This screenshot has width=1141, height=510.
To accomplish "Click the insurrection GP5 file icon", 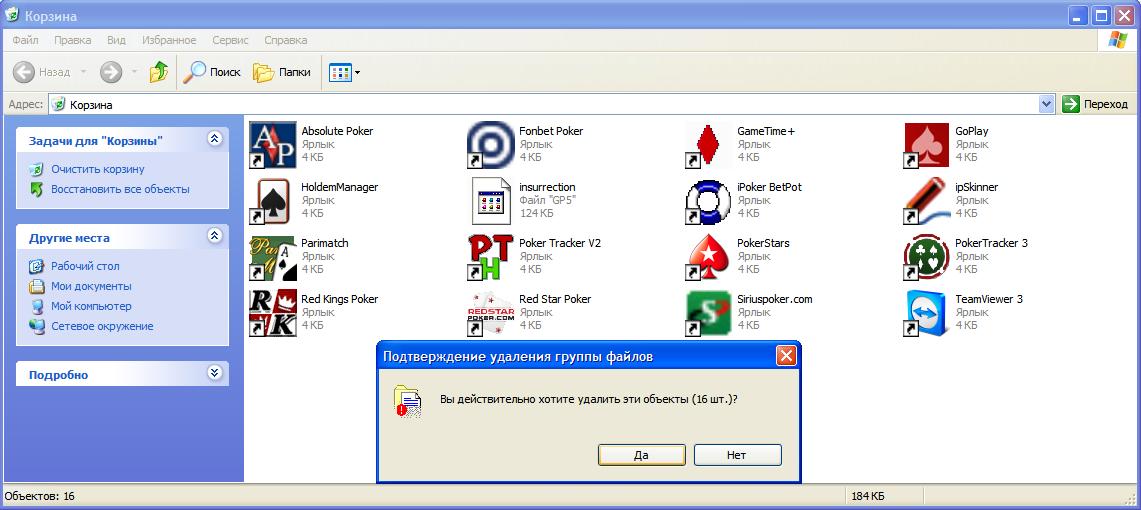I will [490, 201].
